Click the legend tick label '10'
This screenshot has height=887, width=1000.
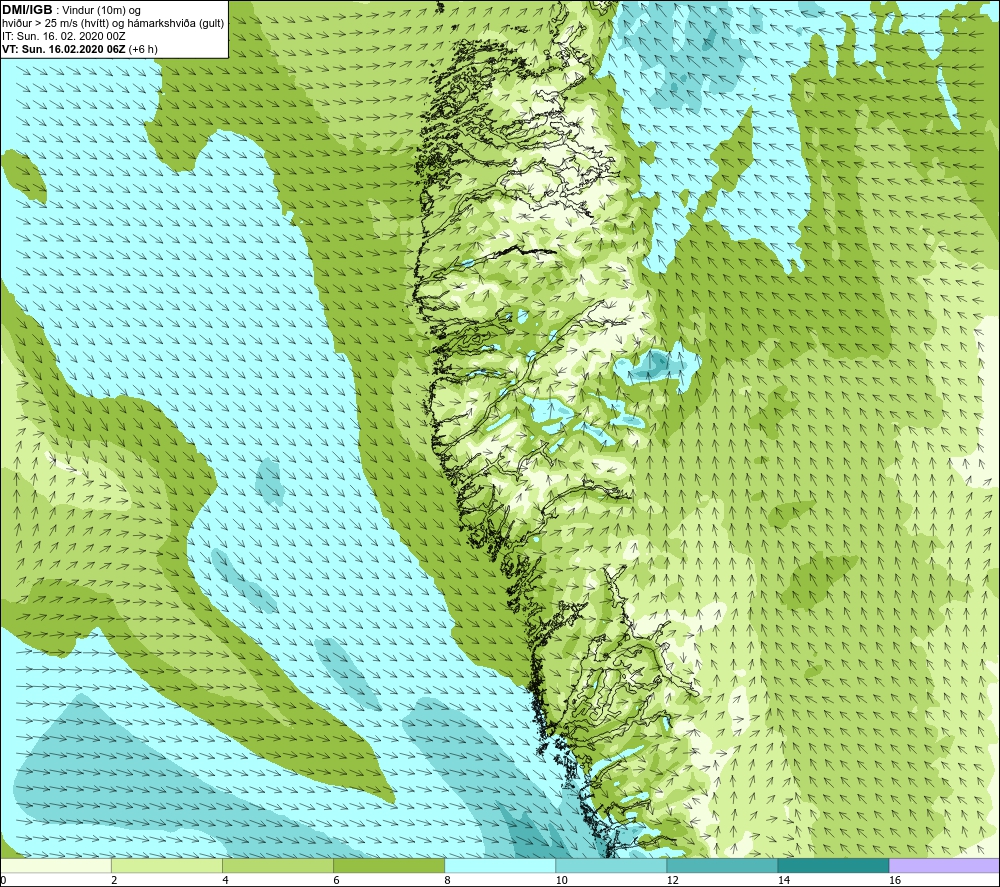[x=561, y=880]
